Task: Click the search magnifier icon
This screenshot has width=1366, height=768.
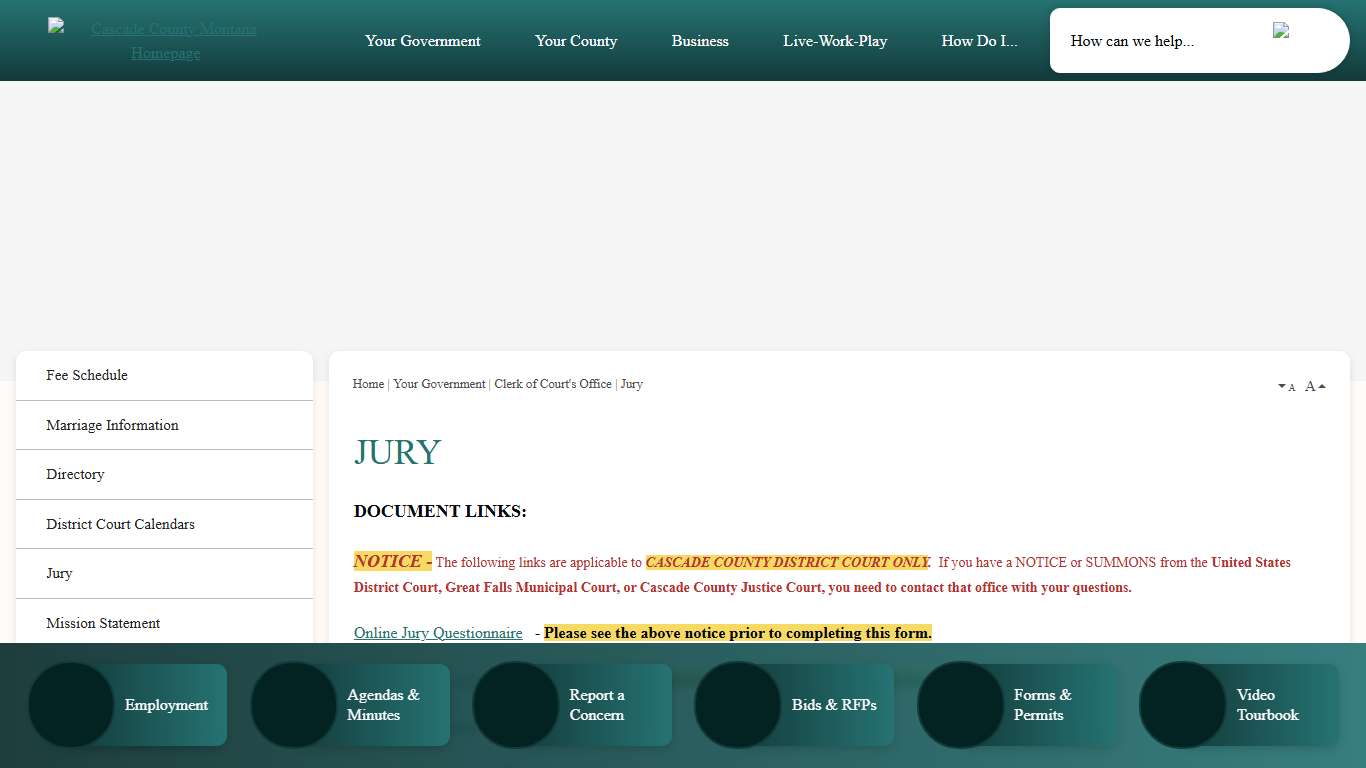Action: click(1281, 31)
